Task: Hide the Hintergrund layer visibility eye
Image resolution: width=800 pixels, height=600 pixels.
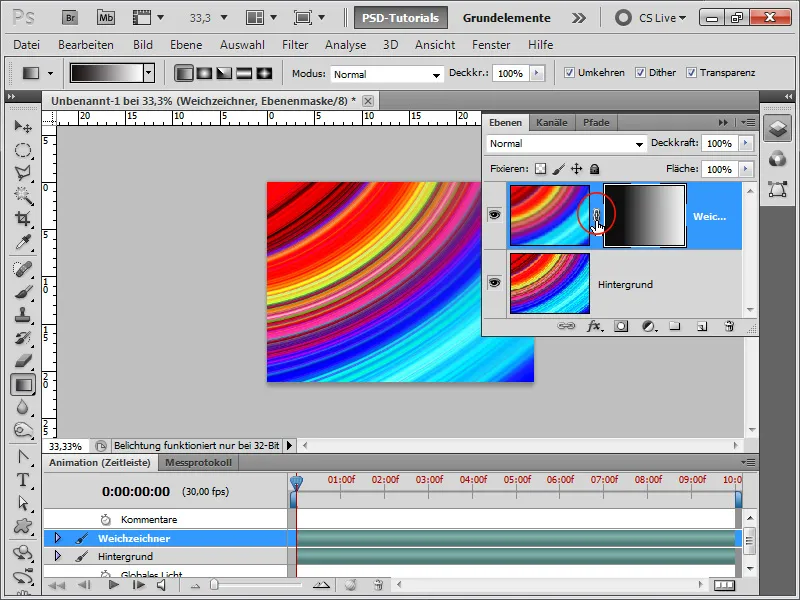Action: click(x=494, y=282)
